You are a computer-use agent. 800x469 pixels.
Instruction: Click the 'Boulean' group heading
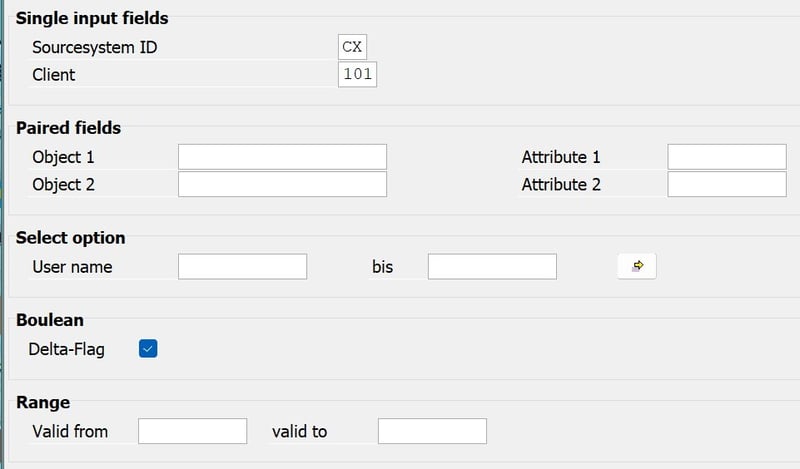click(x=50, y=320)
